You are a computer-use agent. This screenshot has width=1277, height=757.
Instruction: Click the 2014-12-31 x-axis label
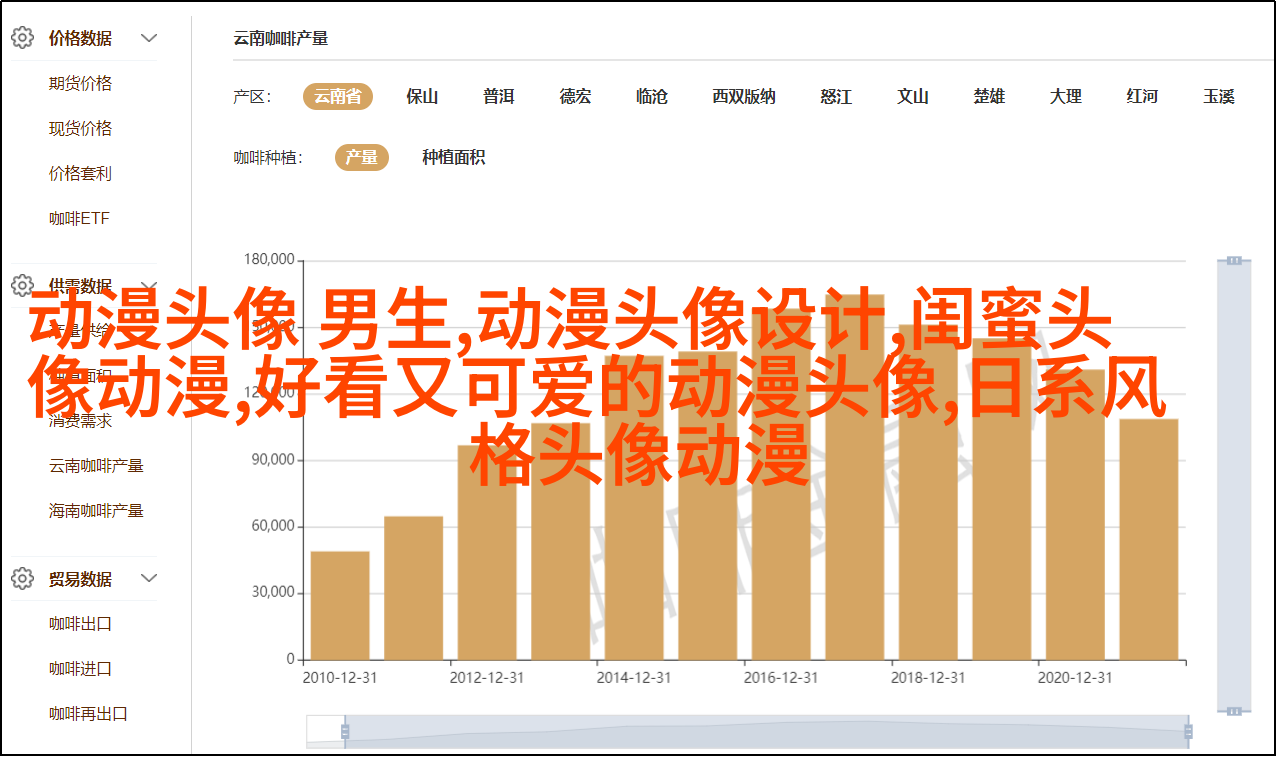coord(634,677)
